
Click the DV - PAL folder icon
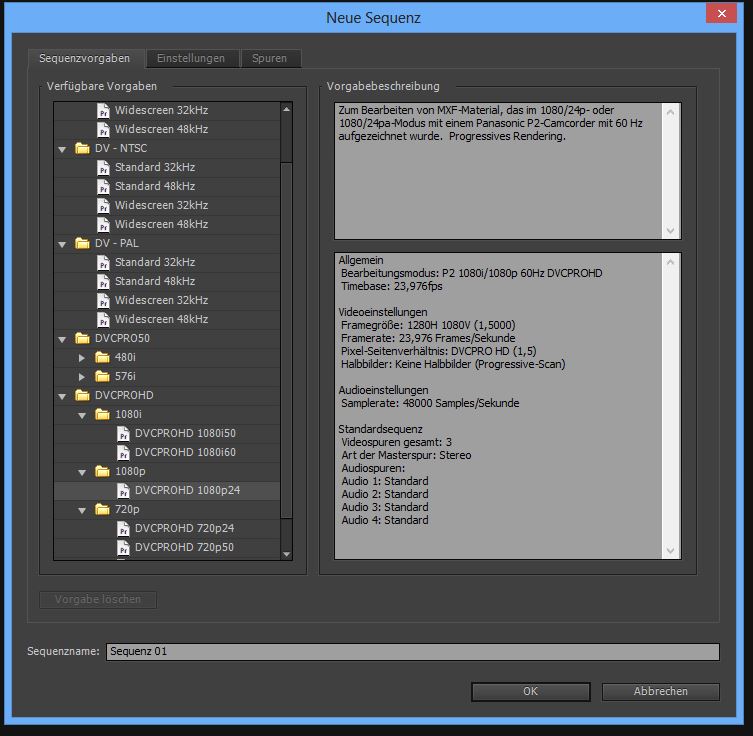pos(82,243)
